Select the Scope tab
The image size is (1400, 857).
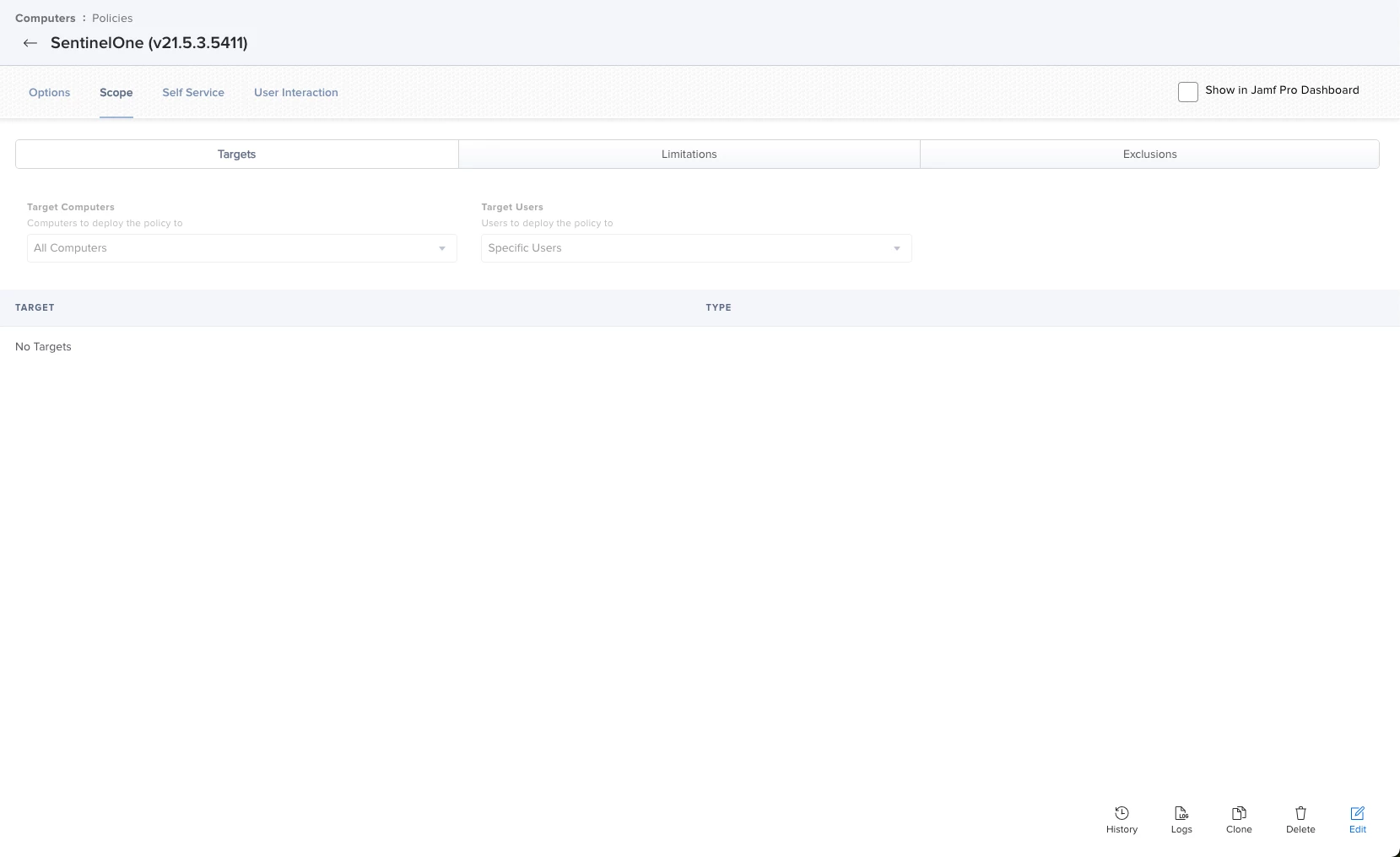(x=116, y=93)
